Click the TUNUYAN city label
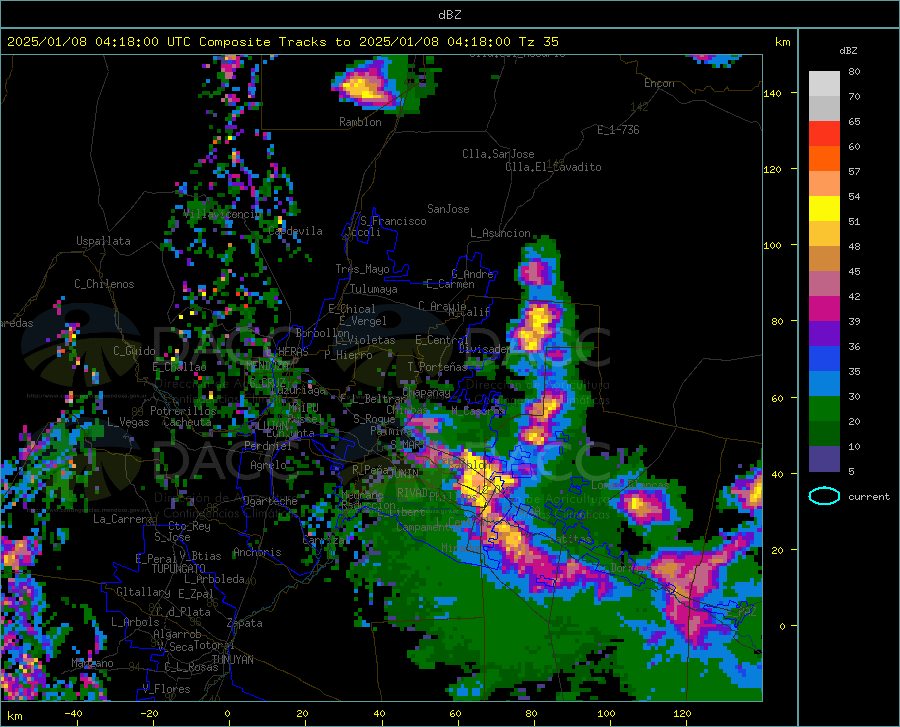 point(232,659)
